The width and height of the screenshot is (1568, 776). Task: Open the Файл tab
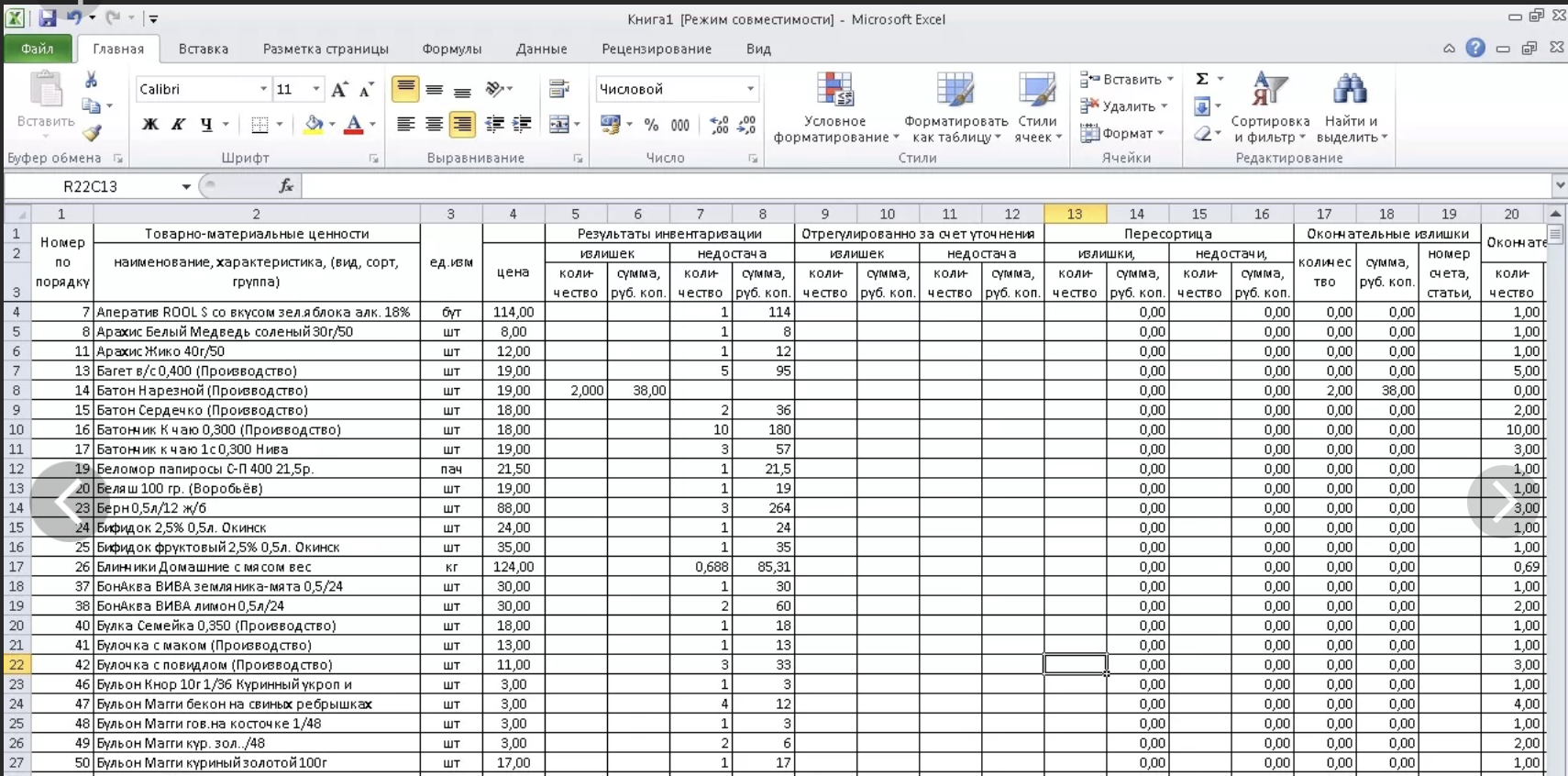coord(38,49)
